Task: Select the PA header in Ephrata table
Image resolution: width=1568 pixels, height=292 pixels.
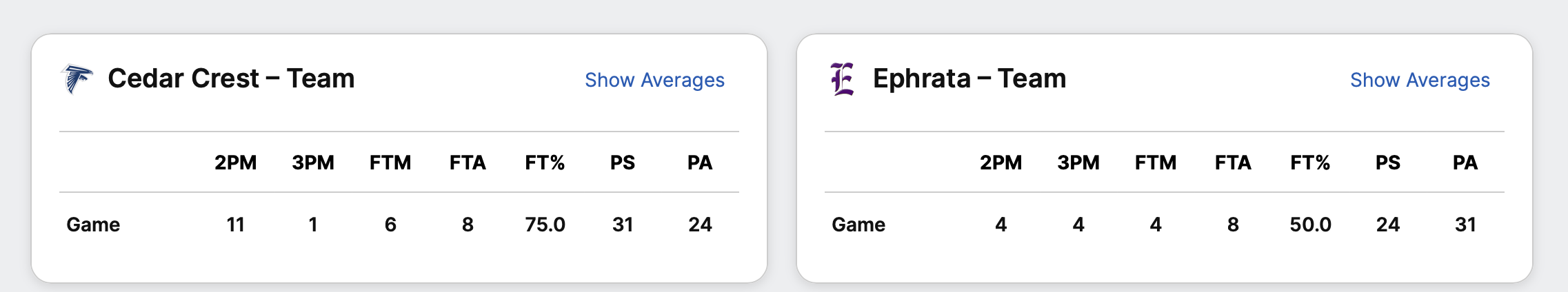Action: click(1465, 163)
